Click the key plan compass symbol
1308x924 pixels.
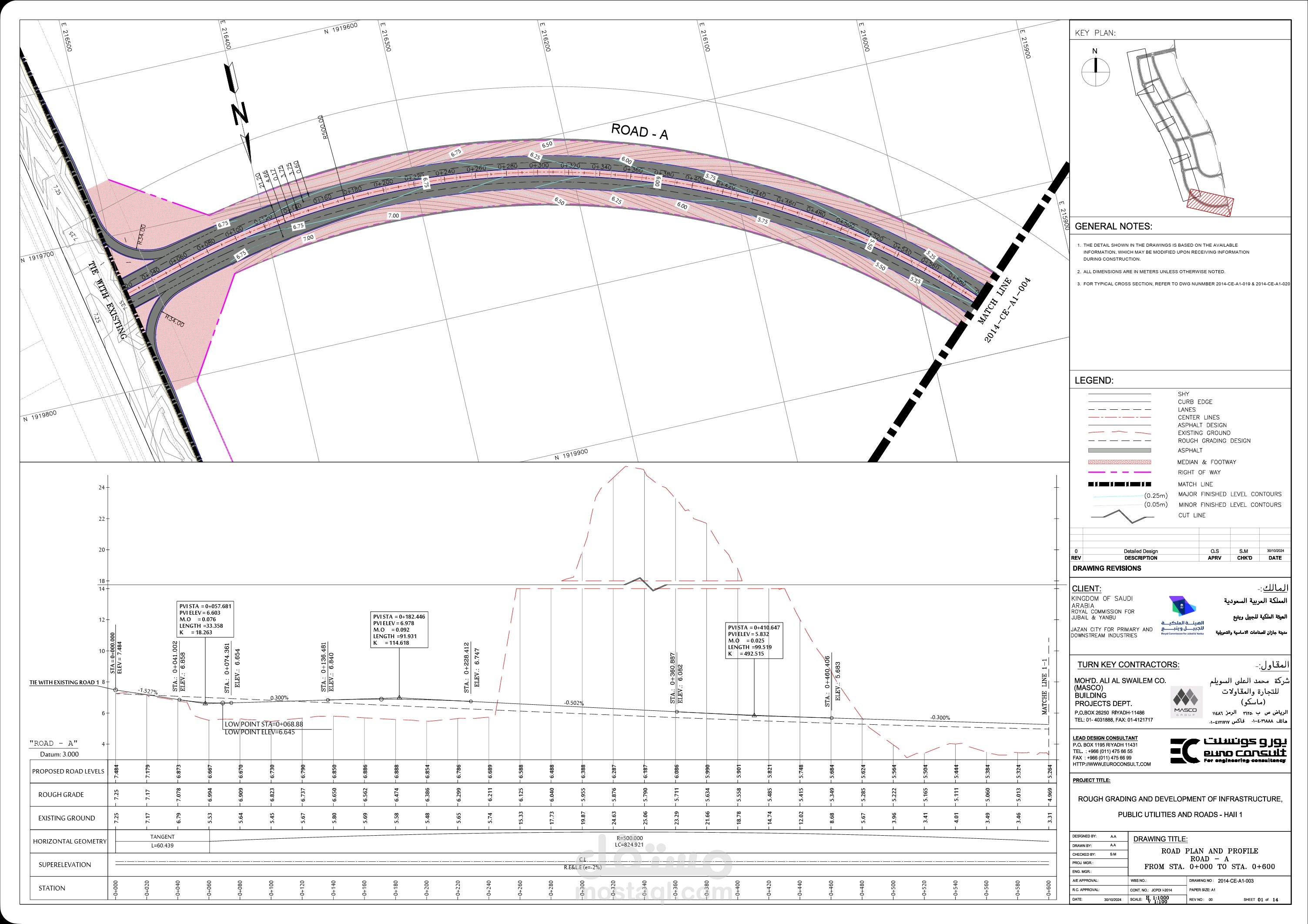coord(1095,72)
